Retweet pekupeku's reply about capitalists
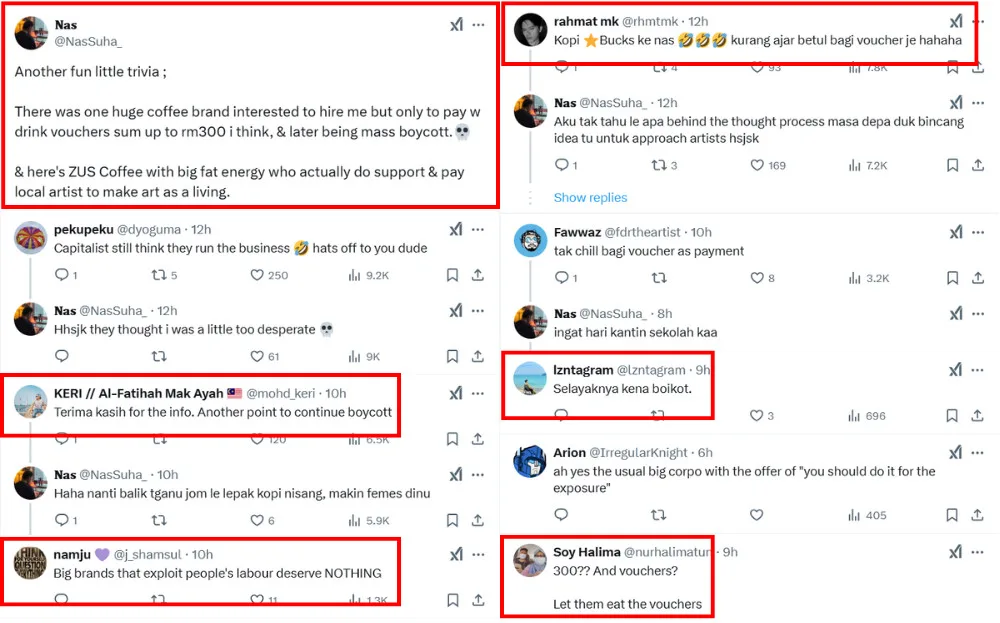Screen dimensions: 1000x623 click(158, 275)
